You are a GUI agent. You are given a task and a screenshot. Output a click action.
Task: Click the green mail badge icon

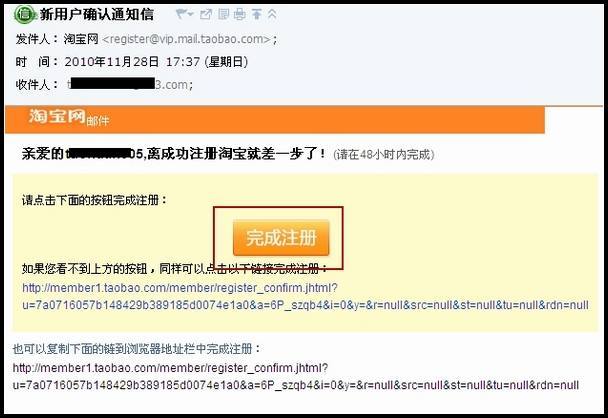tap(24, 14)
